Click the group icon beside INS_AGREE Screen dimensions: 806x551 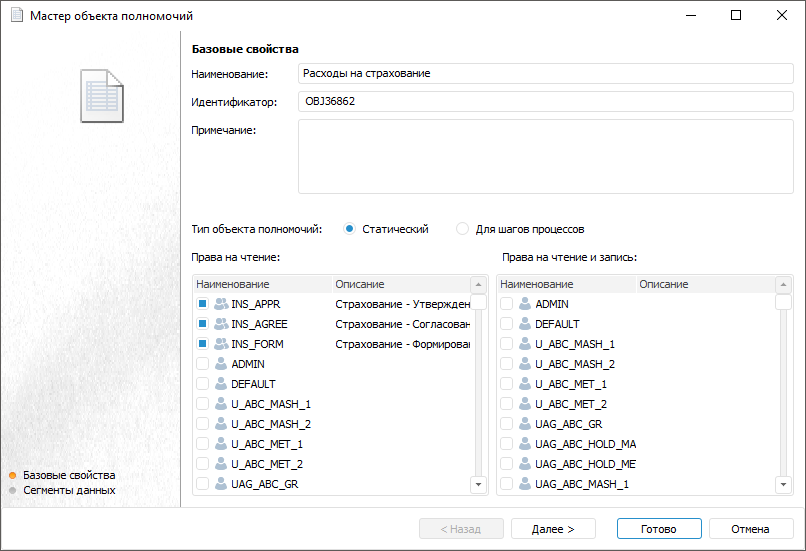coord(221,324)
